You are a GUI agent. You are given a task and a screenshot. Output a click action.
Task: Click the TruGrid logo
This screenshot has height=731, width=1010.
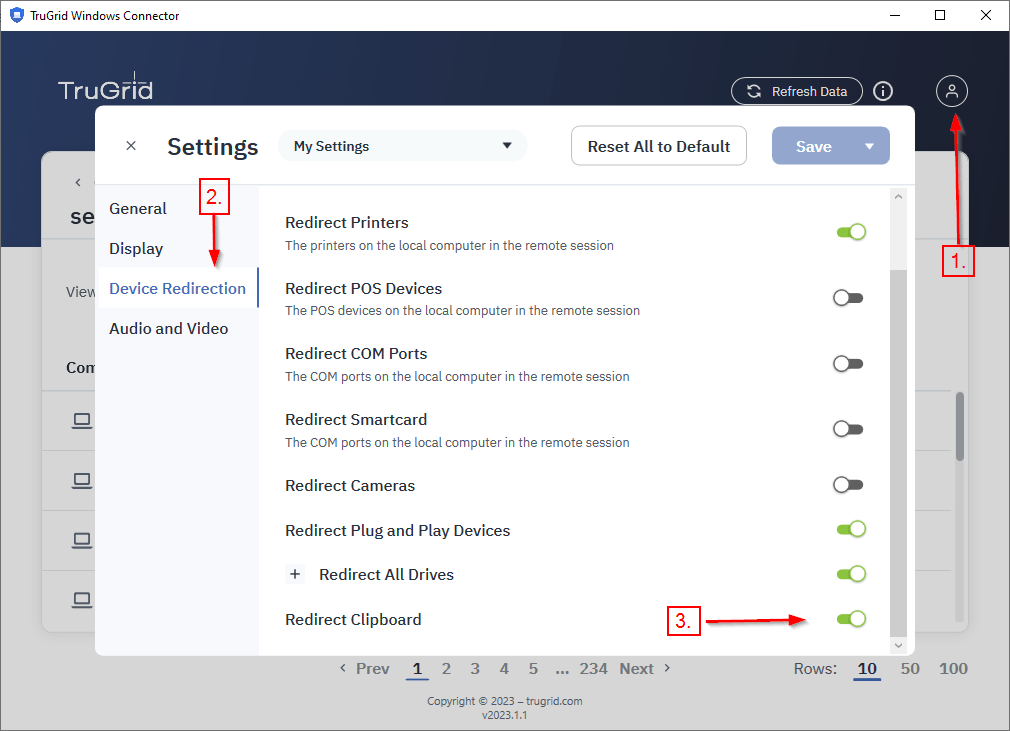tap(105, 88)
